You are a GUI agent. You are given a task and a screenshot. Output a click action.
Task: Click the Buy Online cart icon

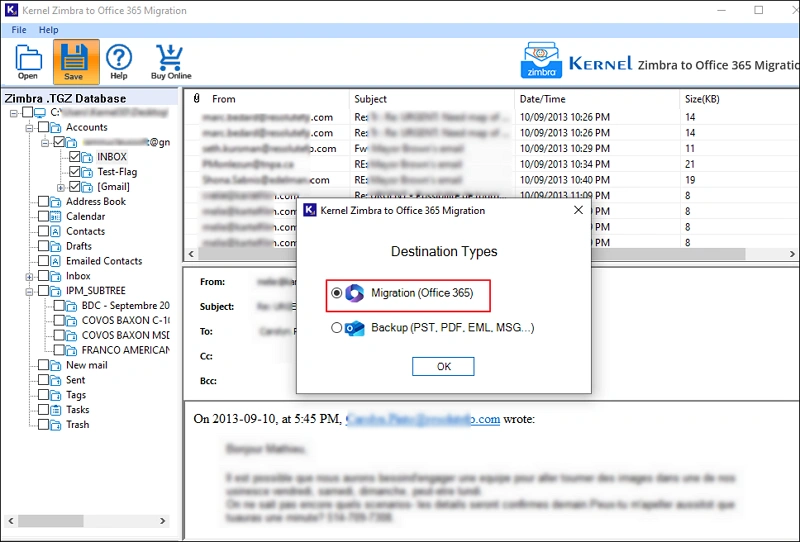(171, 62)
